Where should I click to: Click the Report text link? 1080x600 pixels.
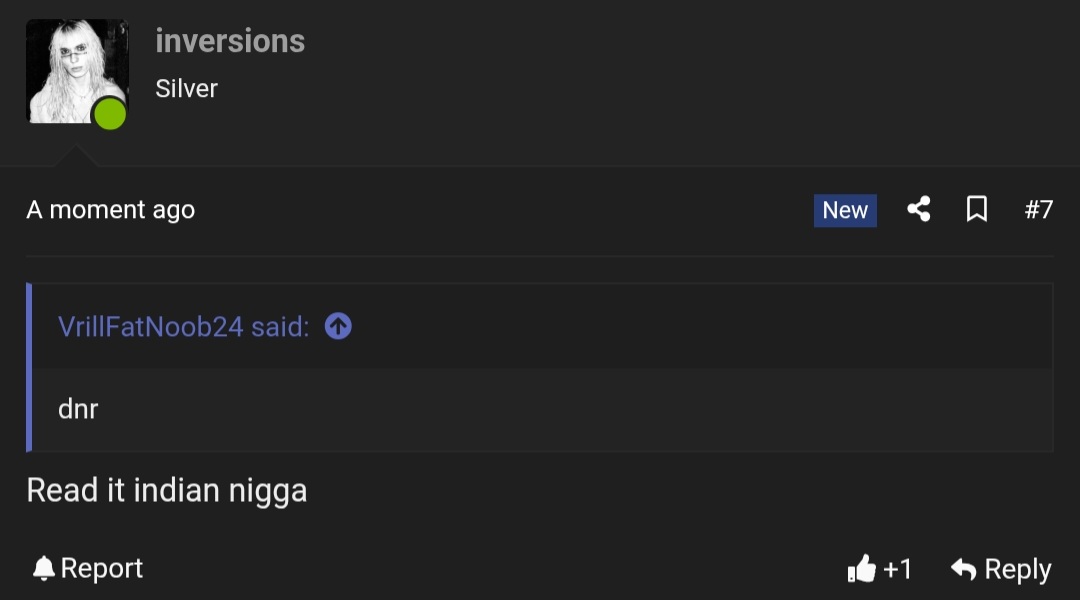click(x=101, y=568)
